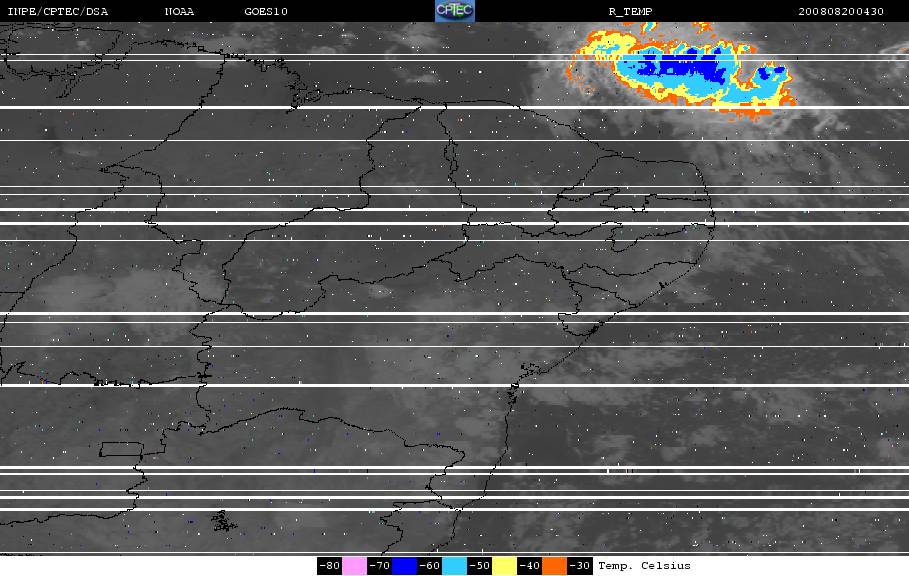Click the -50 legend value

[479, 566]
